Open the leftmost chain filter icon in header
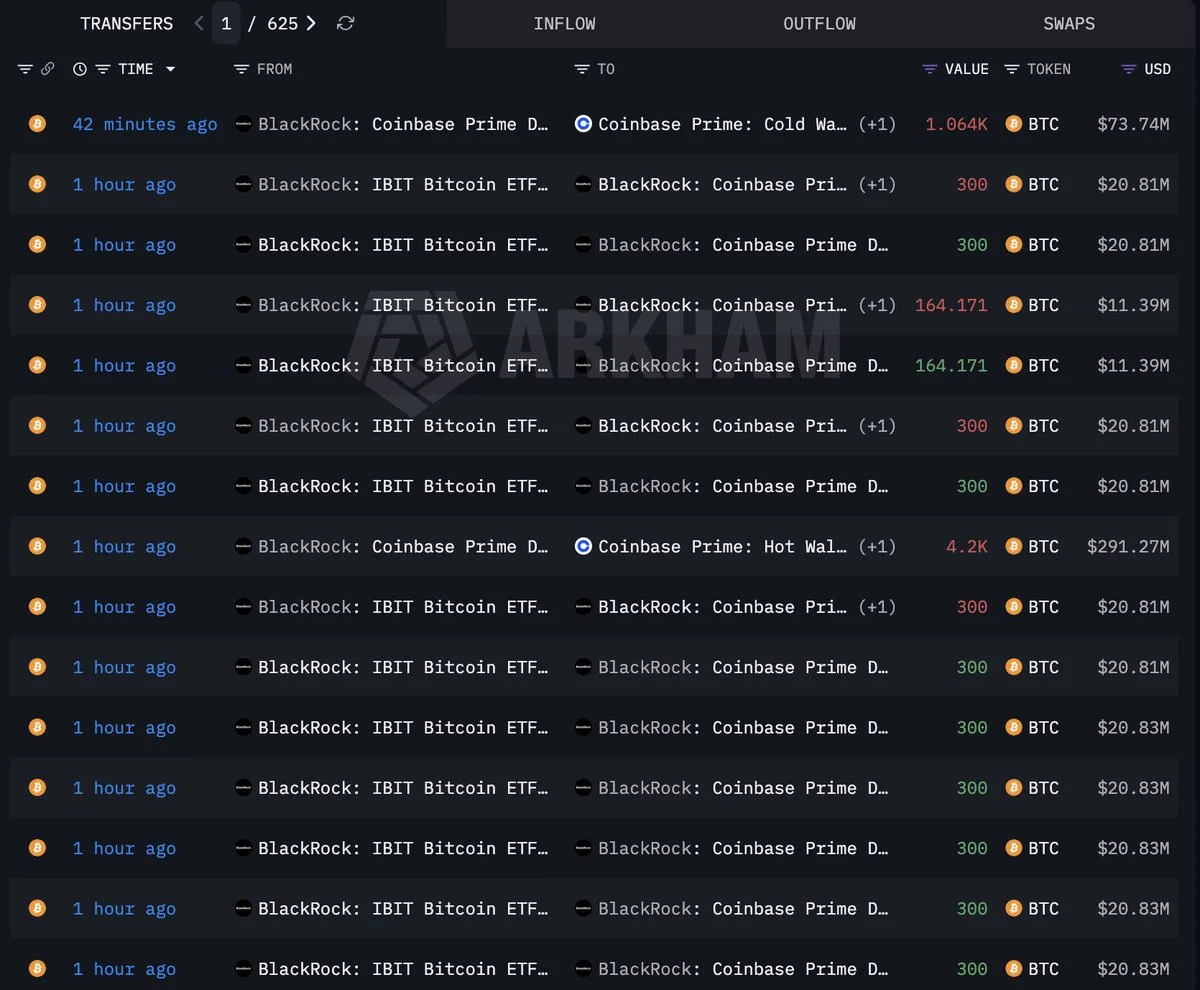Image resolution: width=1200 pixels, height=990 pixels. (25, 69)
